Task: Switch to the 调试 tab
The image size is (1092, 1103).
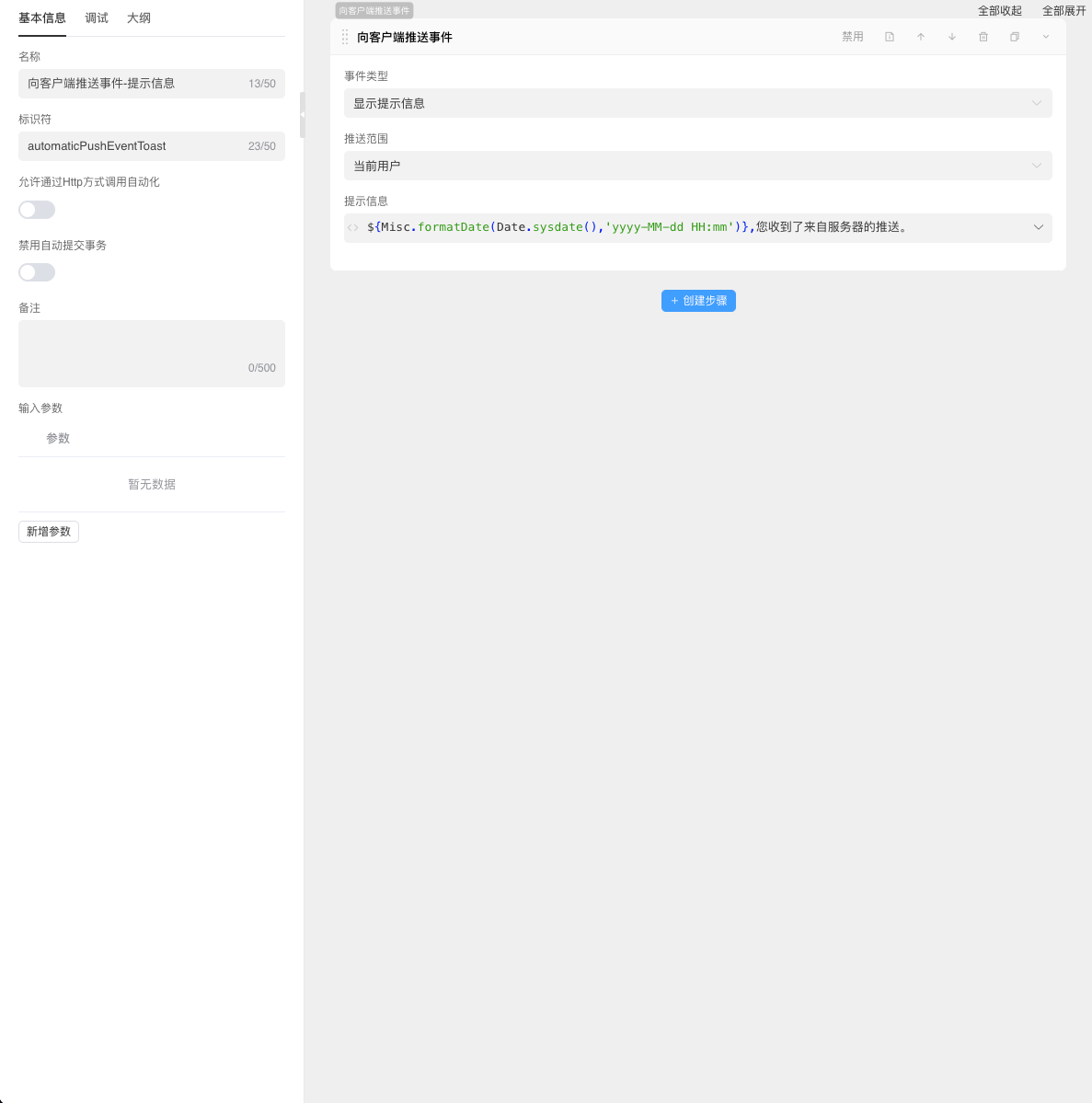Action: pos(97,17)
